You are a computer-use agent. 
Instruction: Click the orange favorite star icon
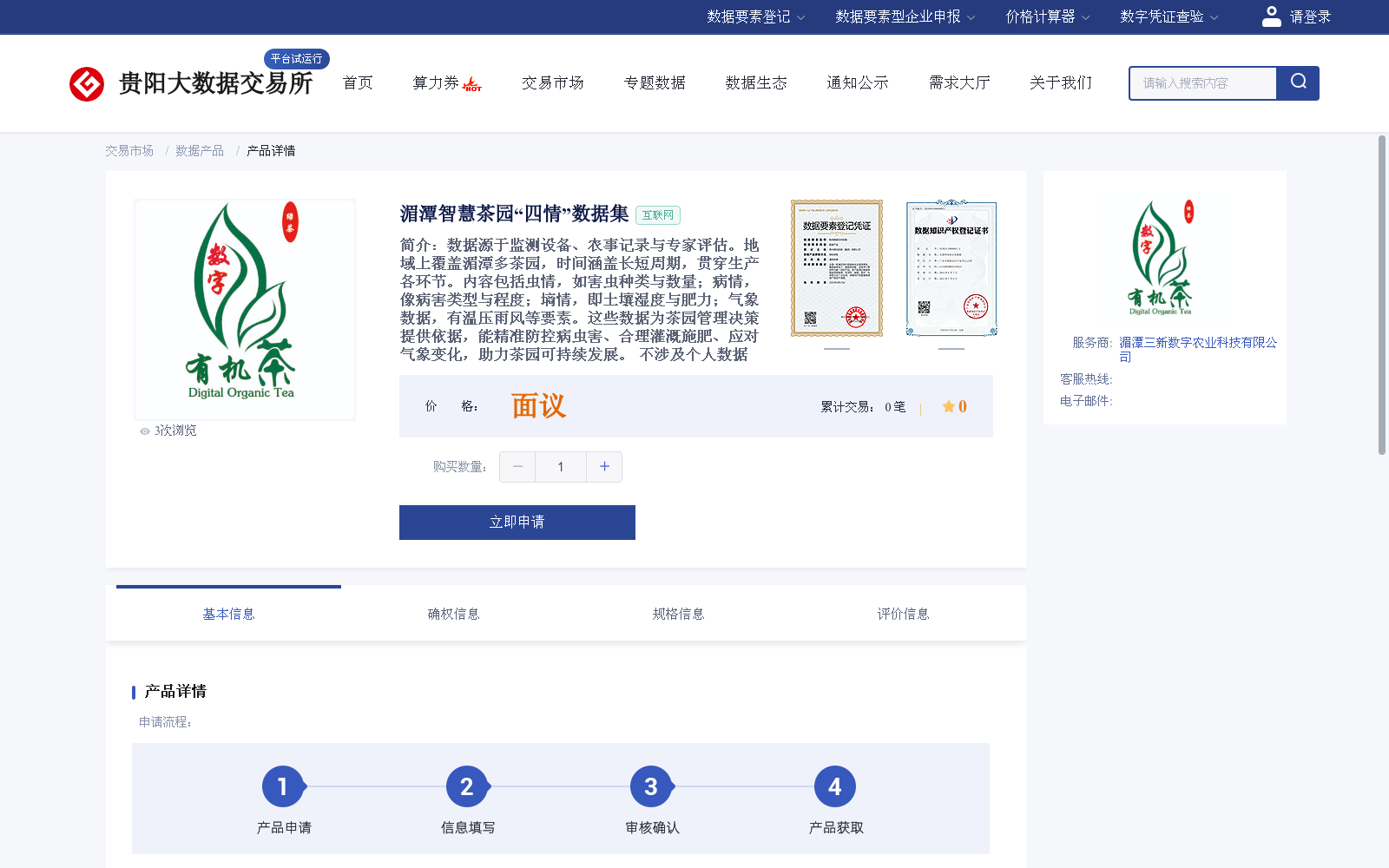(948, 406)
